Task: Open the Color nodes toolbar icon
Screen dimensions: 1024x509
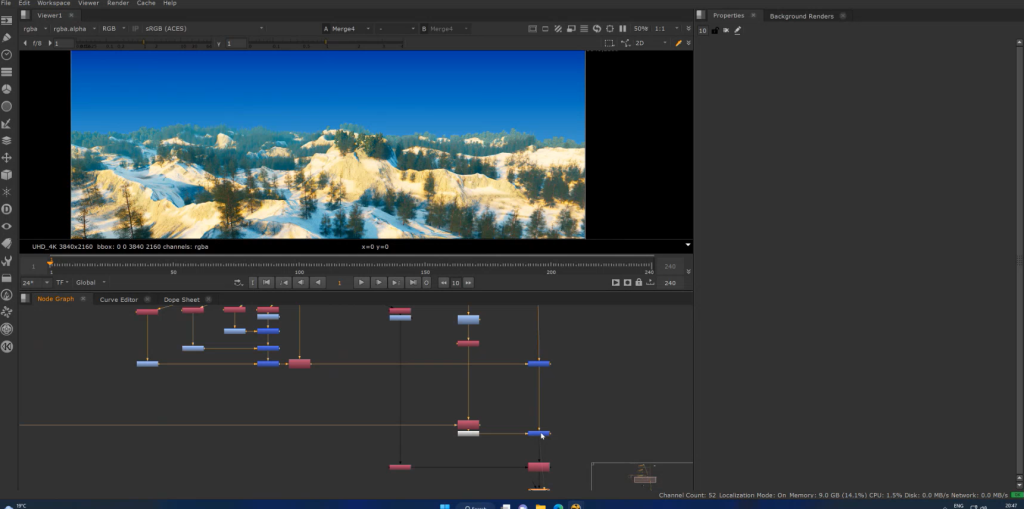Action: [7, 89]
